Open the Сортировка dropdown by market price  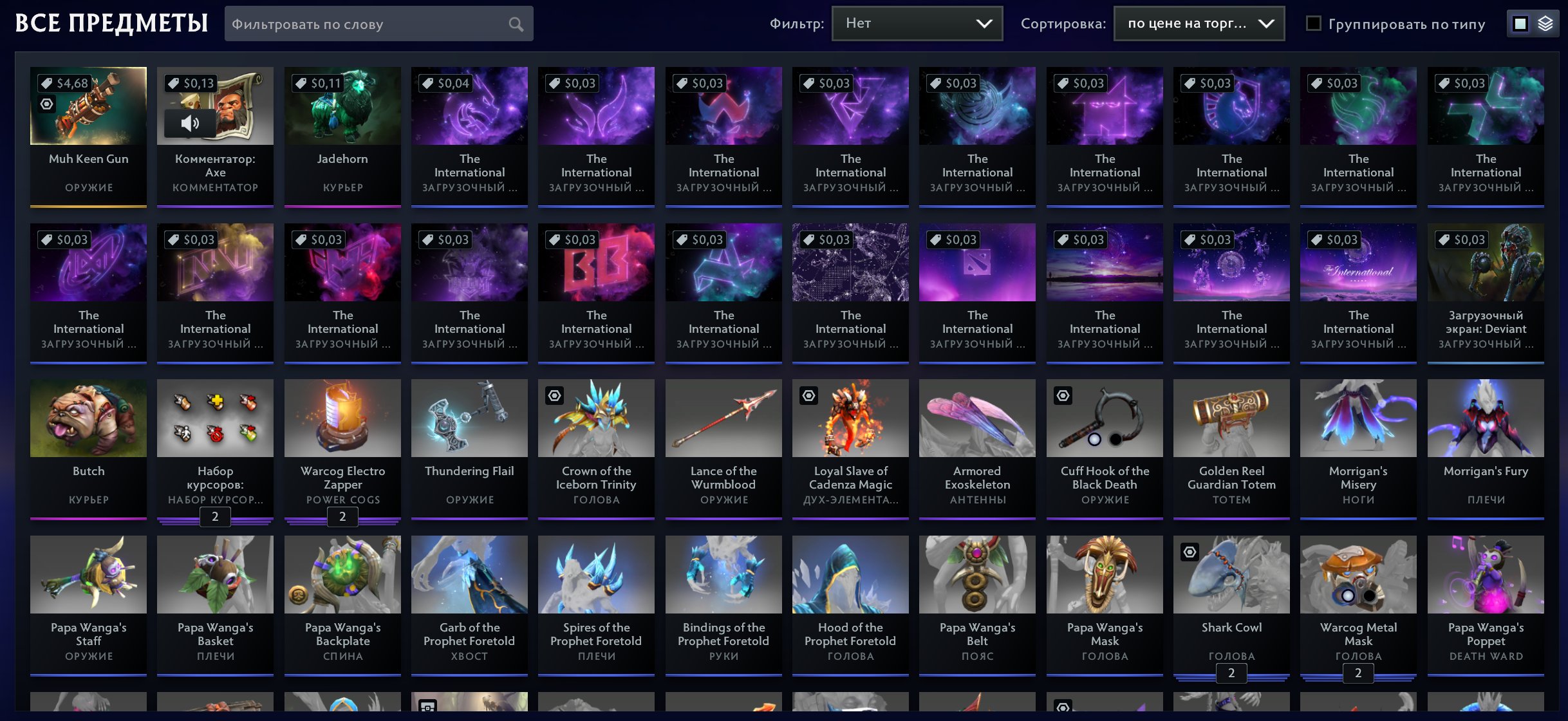tap(1199, 24)
